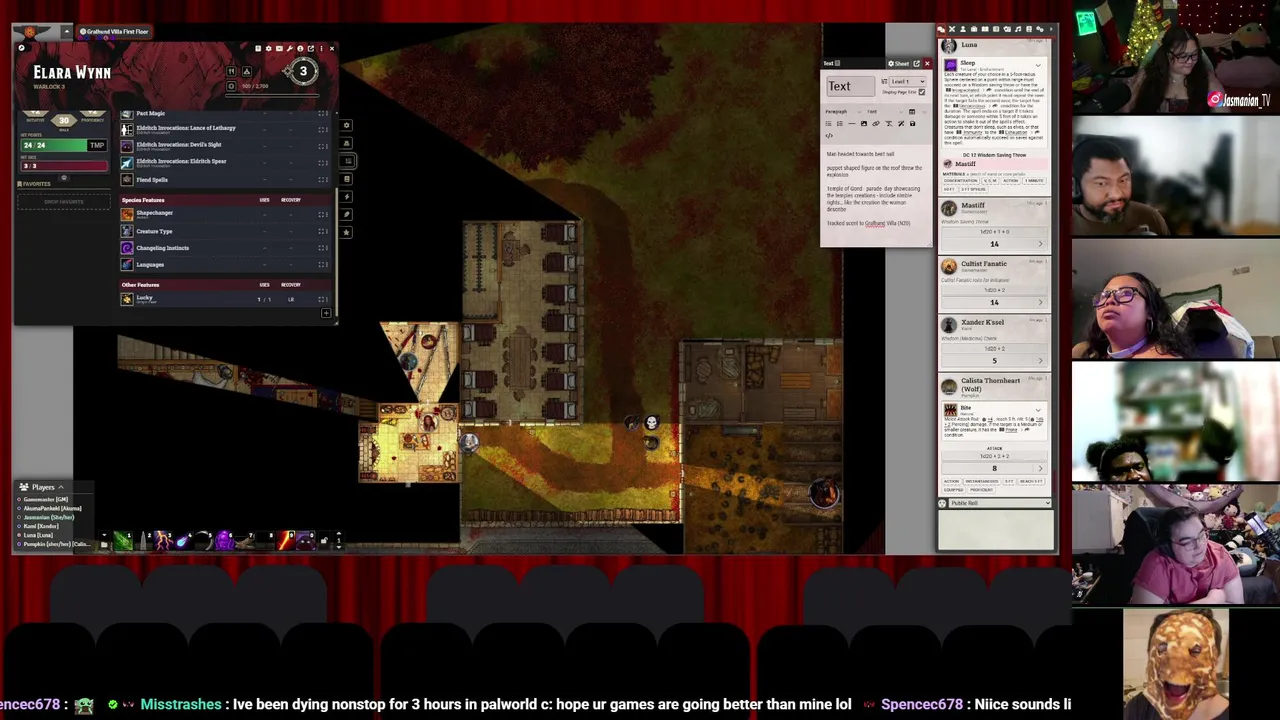Click hotbar macro slot 9 fire icon
Viewport: 1280px width, 720px height.
tap(285, 541)
